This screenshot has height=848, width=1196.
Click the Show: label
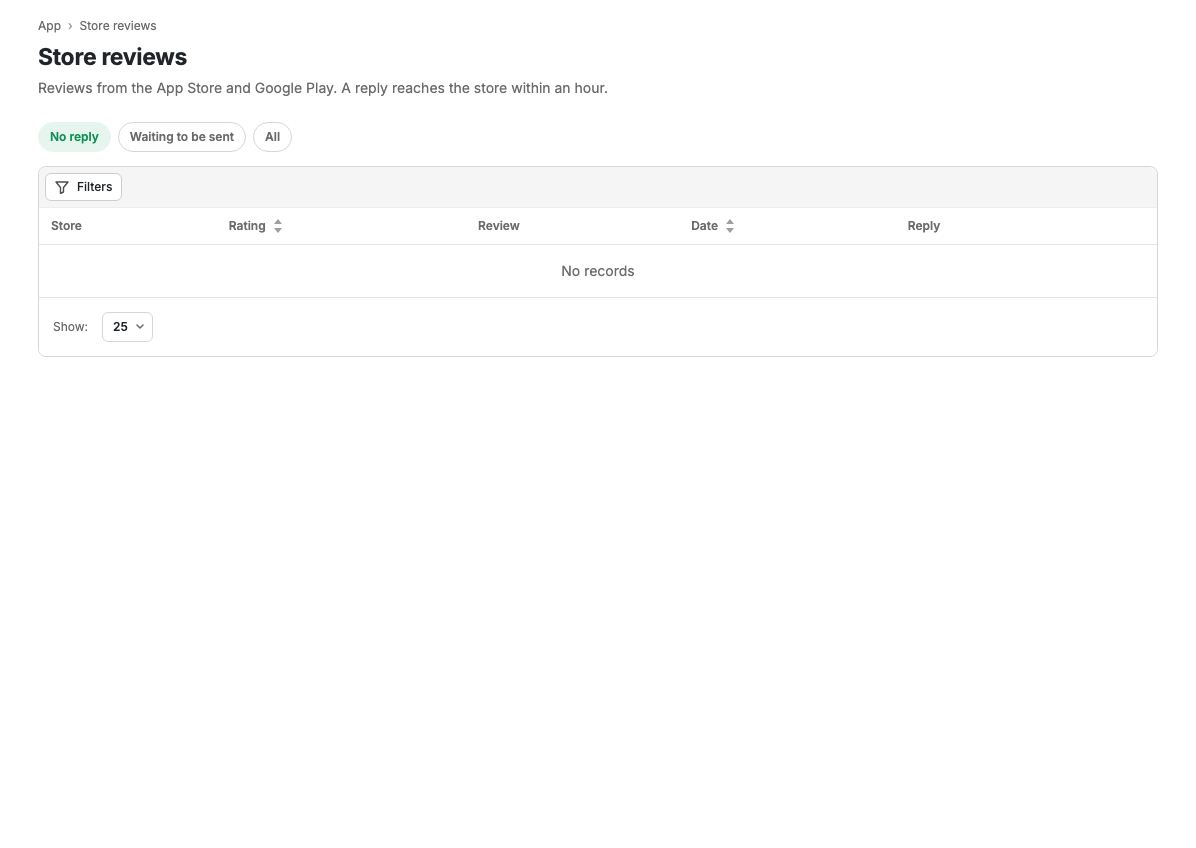(70, 327)
